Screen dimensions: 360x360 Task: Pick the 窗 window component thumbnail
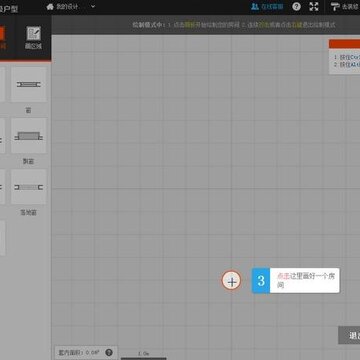[x=29, y=85]
